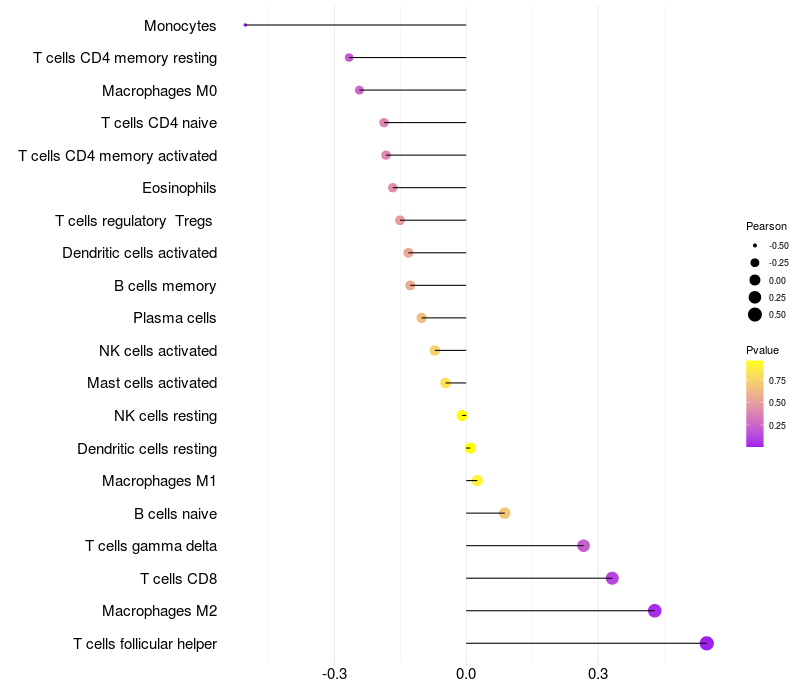Click the Eosinophils data point

(x=393, y=188)
